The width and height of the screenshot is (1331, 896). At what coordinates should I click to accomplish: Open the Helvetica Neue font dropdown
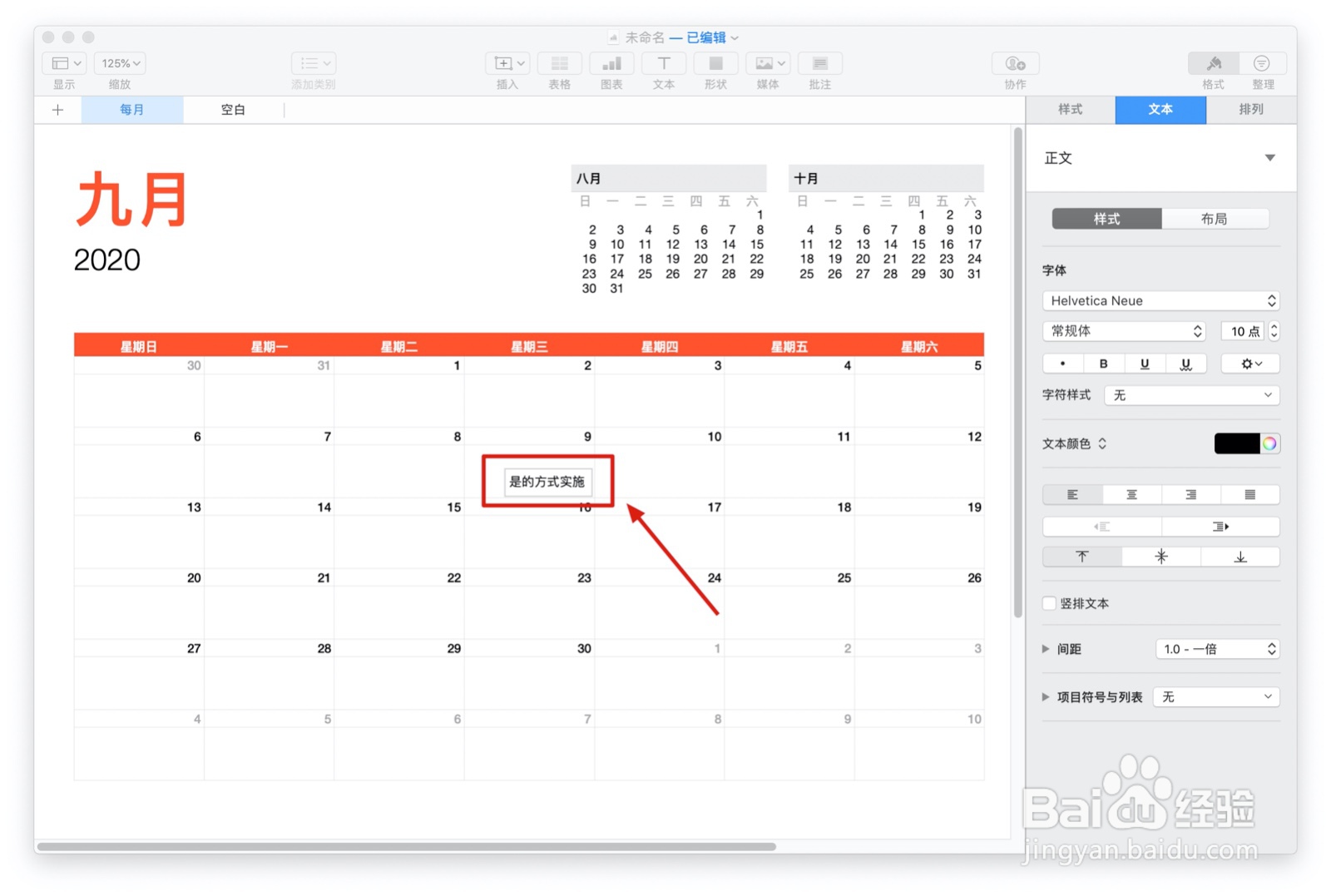[x=1160, y=300]
